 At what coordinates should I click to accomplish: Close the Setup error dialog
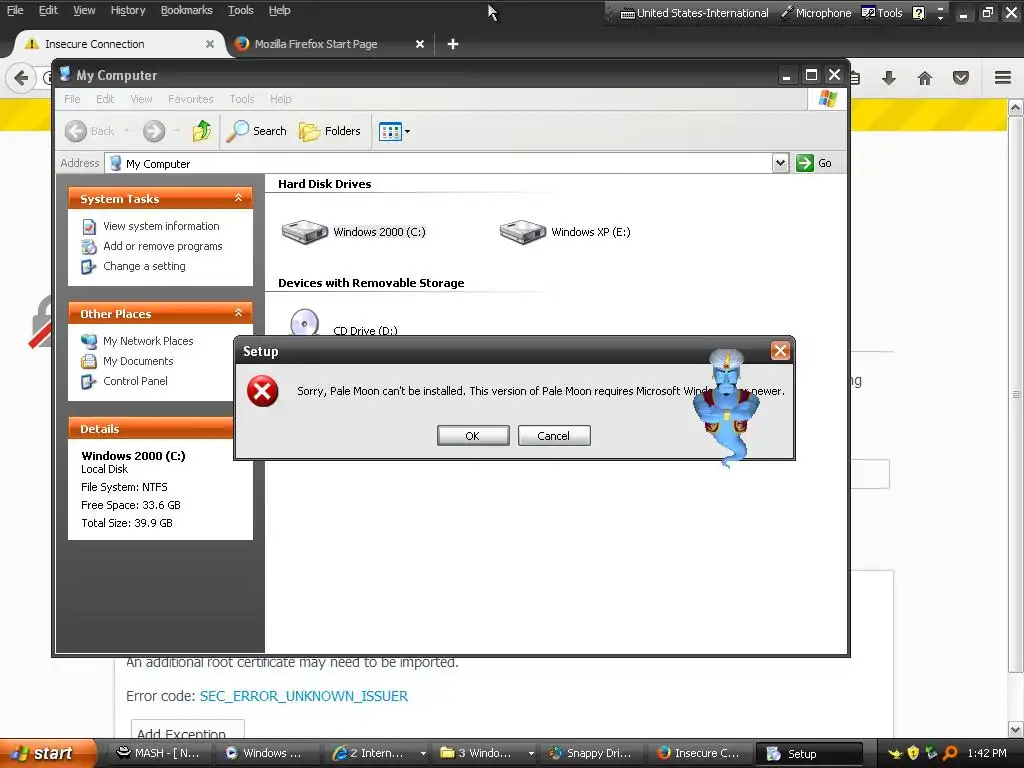point(780,351)
